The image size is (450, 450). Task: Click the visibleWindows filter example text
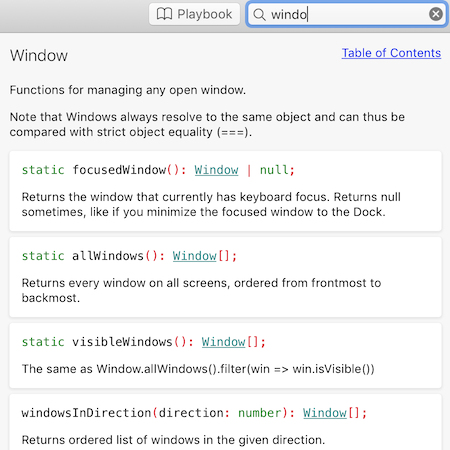[x=198, y=369]
